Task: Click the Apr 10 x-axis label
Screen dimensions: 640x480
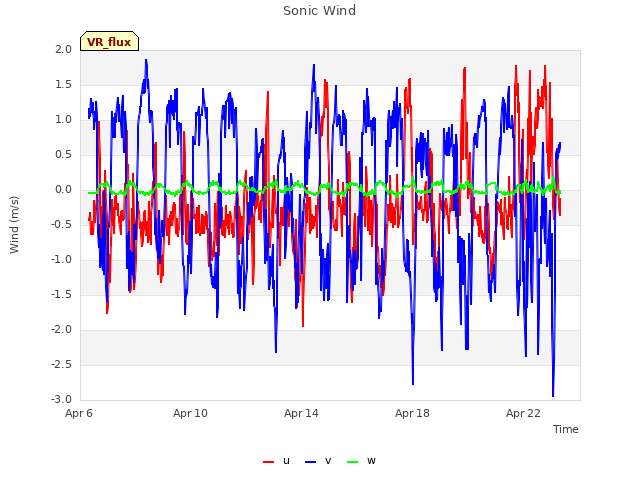Action: pos(190,413)
